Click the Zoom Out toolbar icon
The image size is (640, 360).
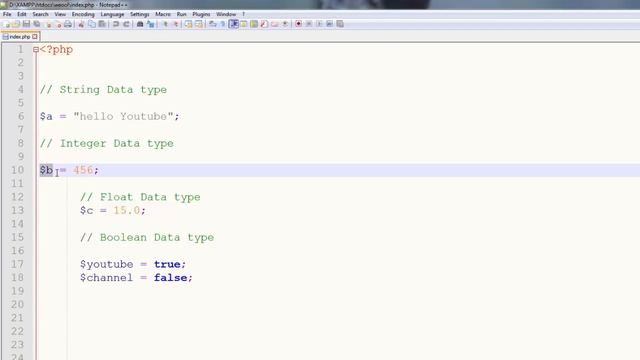click(176, 24)
